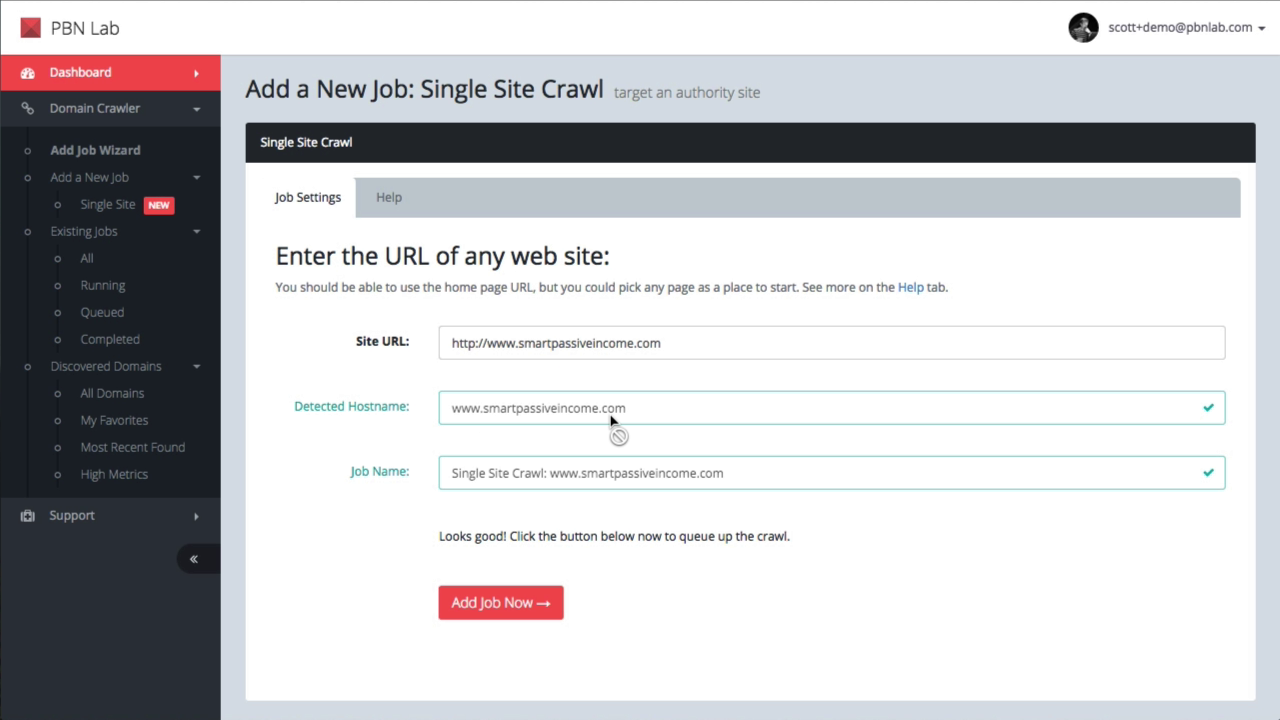Open the scott+demo@pbnlab.com account dropdown
1280x720 pixels.
[1186, 28]
